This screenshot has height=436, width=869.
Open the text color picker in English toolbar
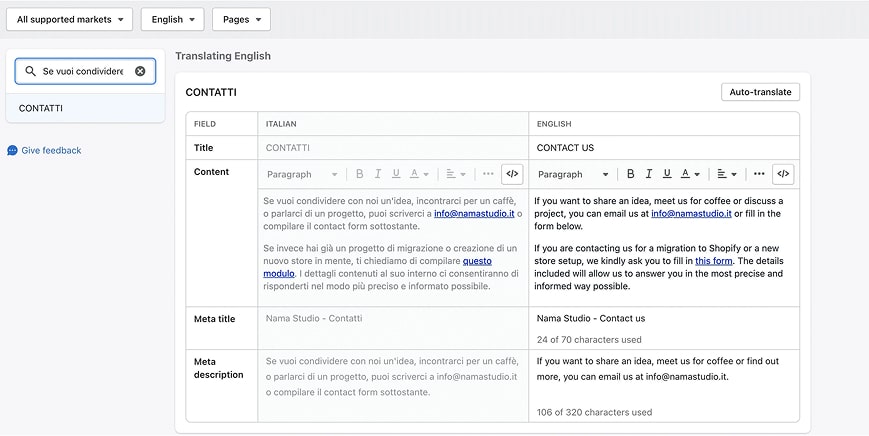(x=690, y=174)
